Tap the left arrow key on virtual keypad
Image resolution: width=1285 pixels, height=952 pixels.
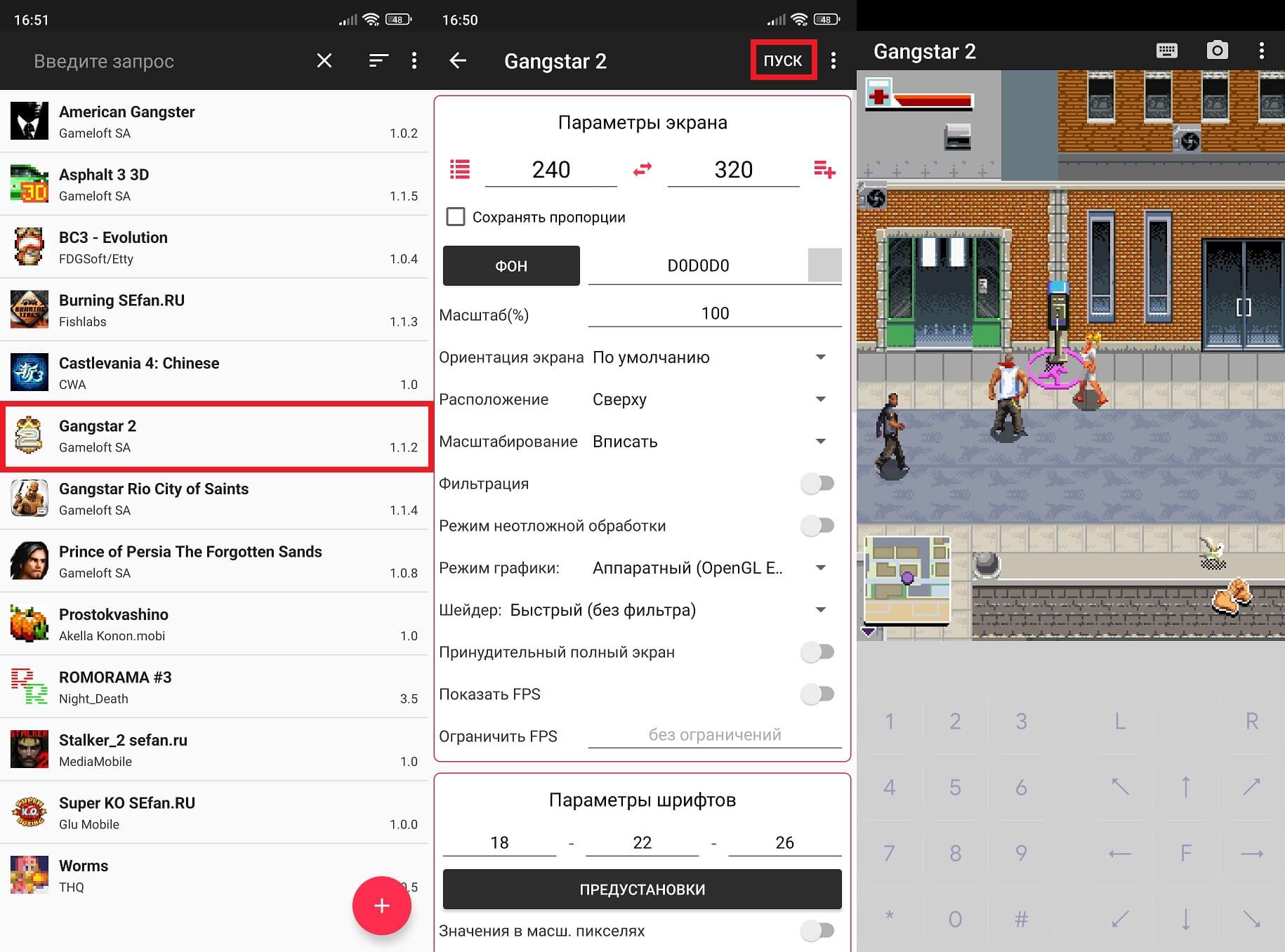tap(1120, 853)
